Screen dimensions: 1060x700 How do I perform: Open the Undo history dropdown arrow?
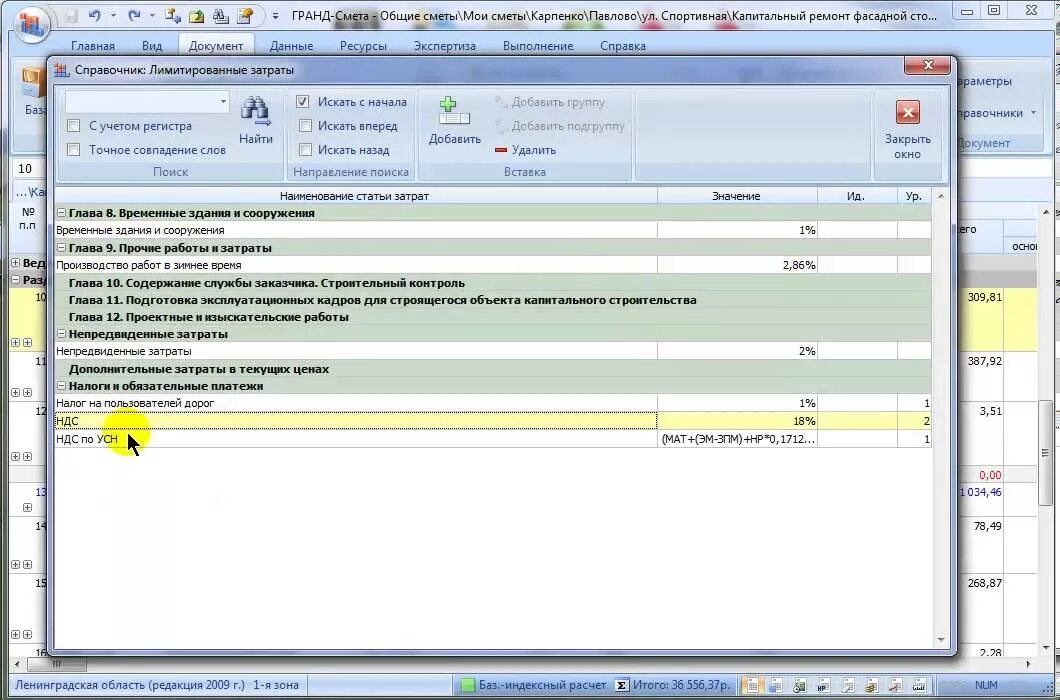pos(113,16)
